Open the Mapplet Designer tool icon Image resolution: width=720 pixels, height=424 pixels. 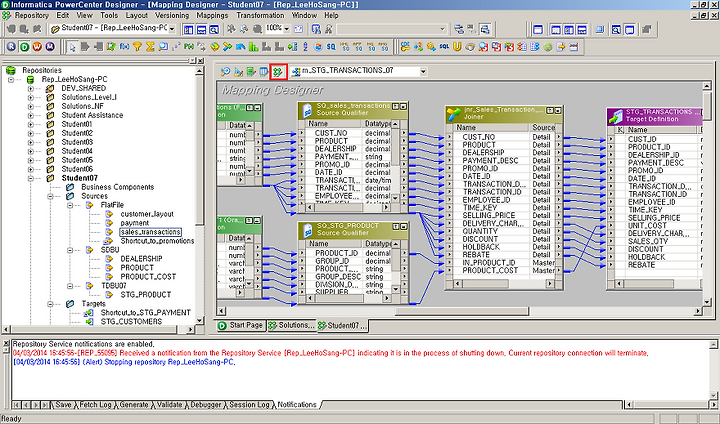pos(264,72)
